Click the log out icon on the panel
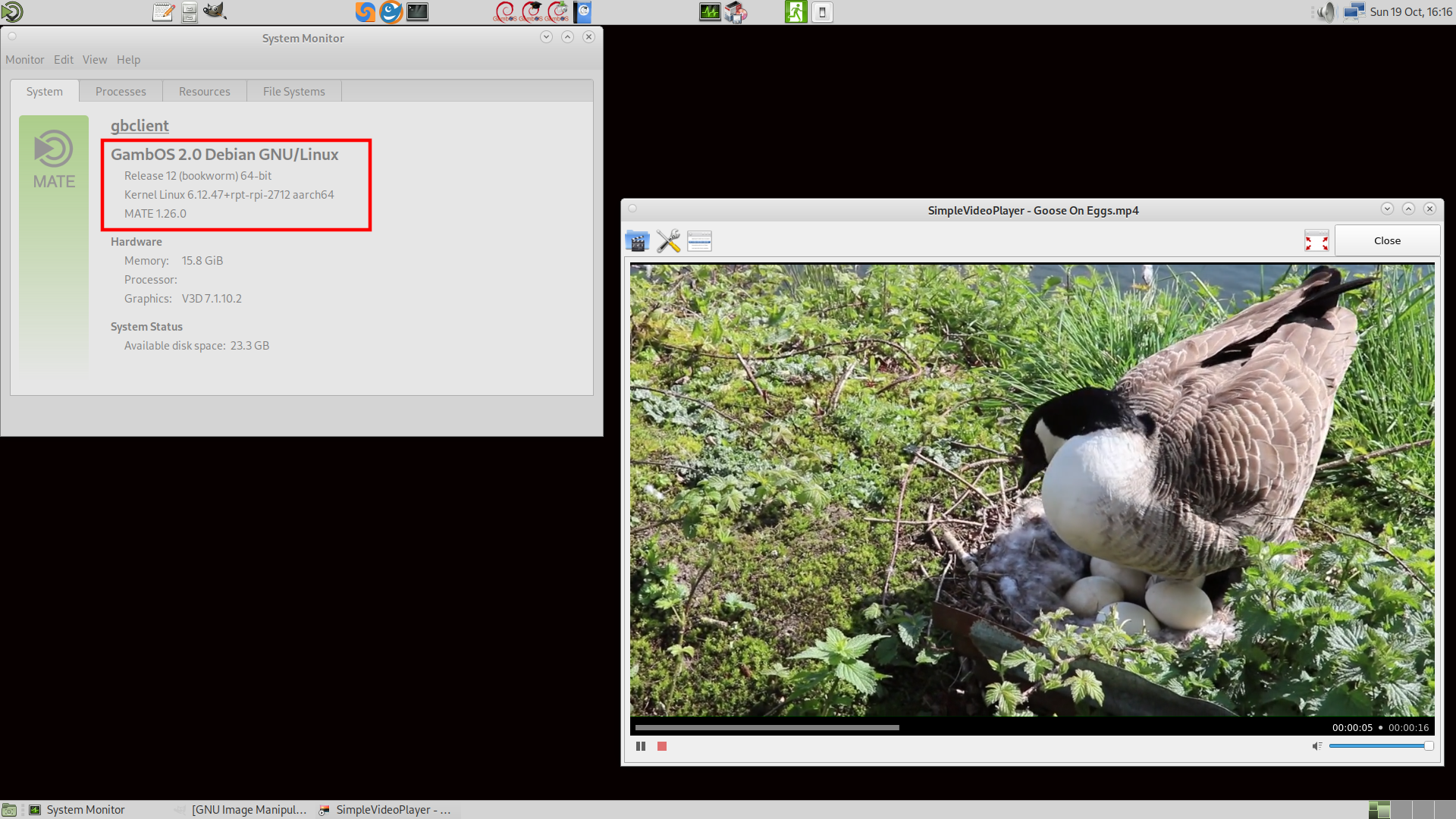 [796, 12]
